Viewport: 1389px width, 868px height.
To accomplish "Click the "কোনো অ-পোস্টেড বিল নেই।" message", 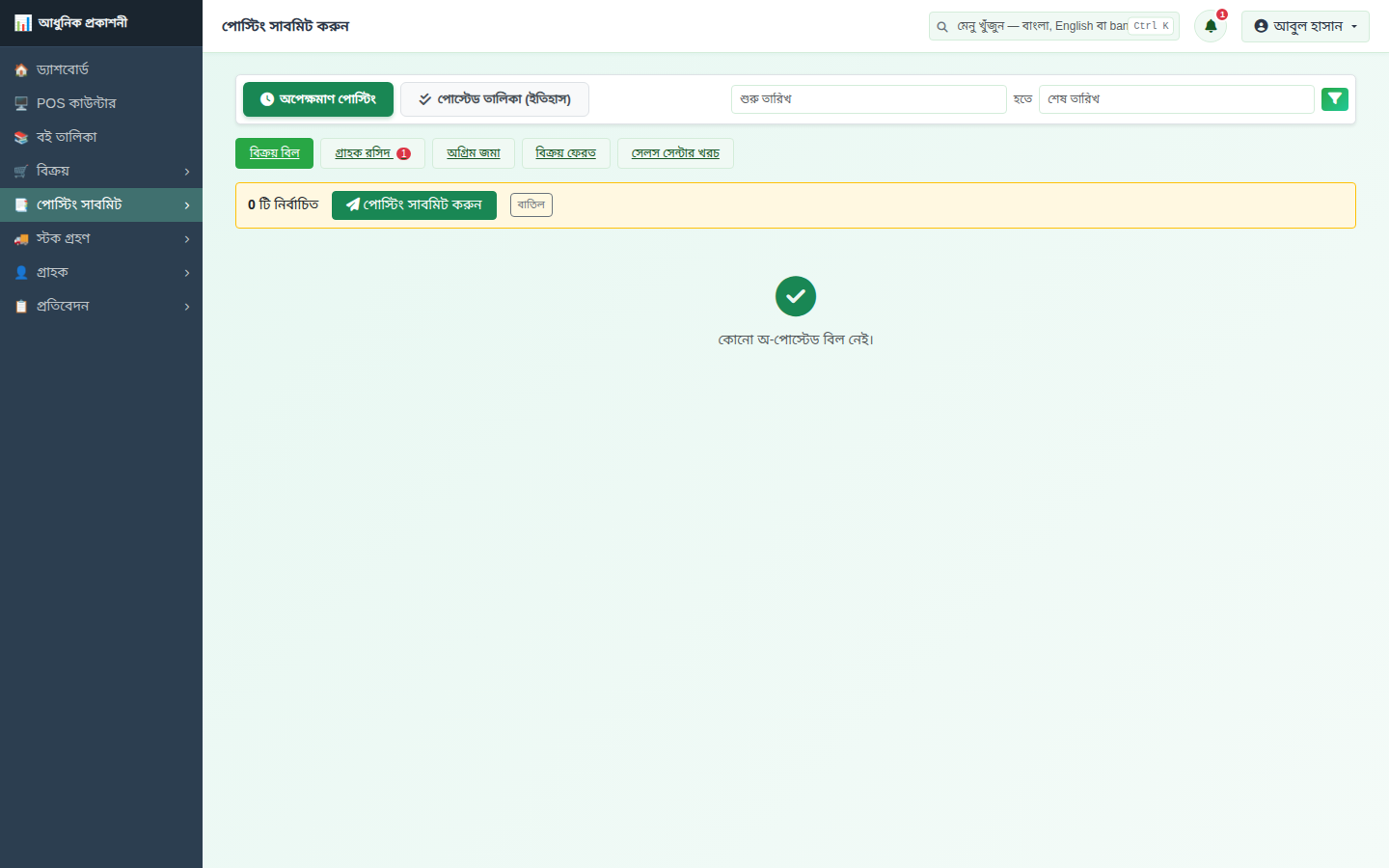I will point(796,339).
